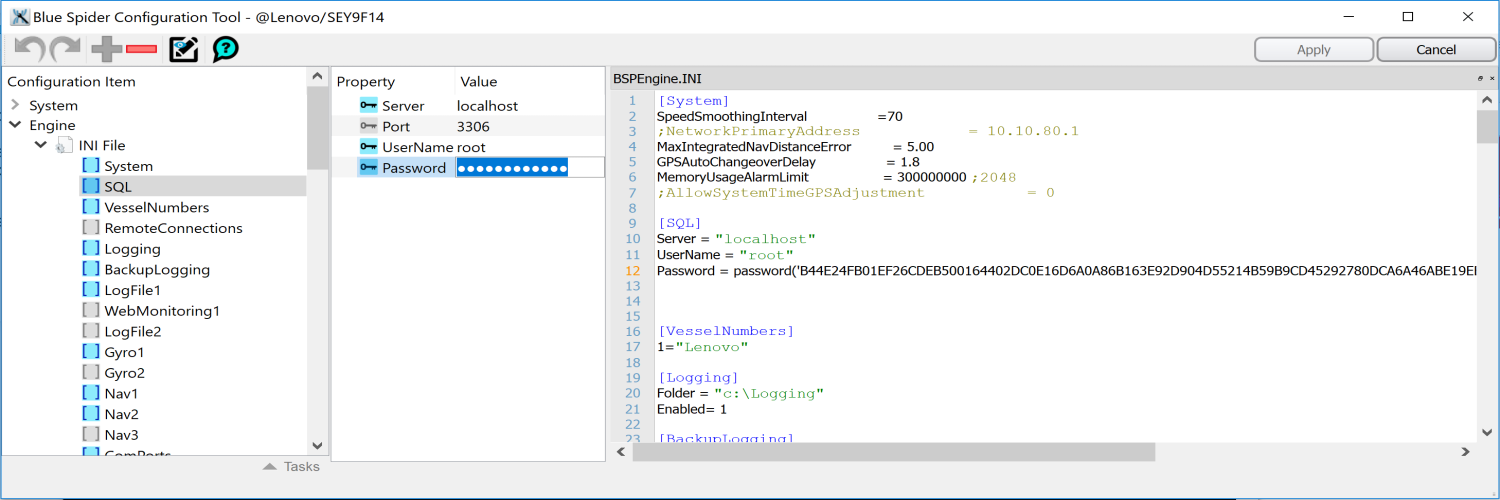The width and height of the screenshot is (1500, 500).
Task: Collapse the Engine node chevron
Action: click(x=15, y=125)
